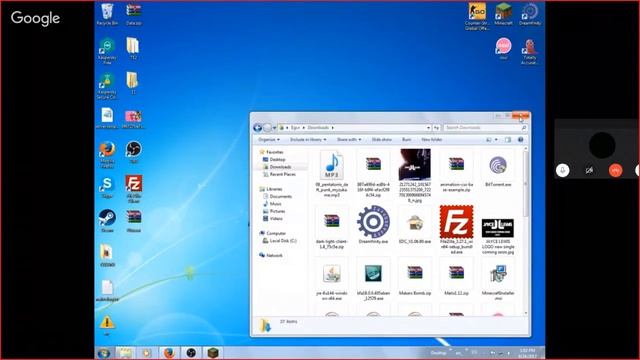Open Network in the navigation pane
Screen dimensions: 640x360
point(274,255)
